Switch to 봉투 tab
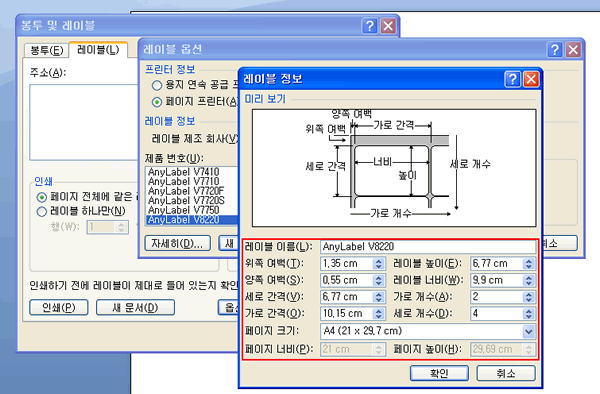Image resolution: width=600 pixels, height=394 pixels. (x=46, y=50)
